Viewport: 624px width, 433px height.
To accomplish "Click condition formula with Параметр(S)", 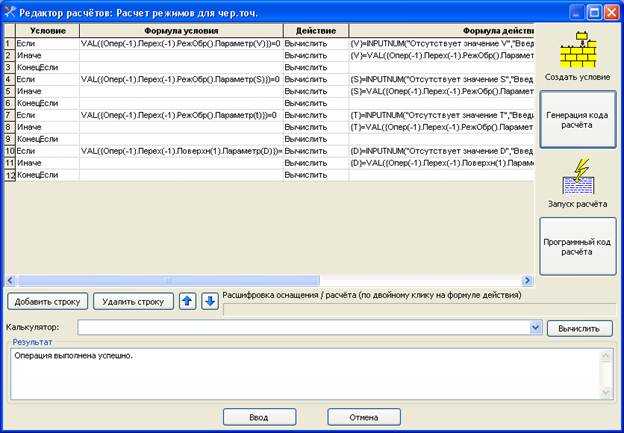I will [x=181, y=79].
